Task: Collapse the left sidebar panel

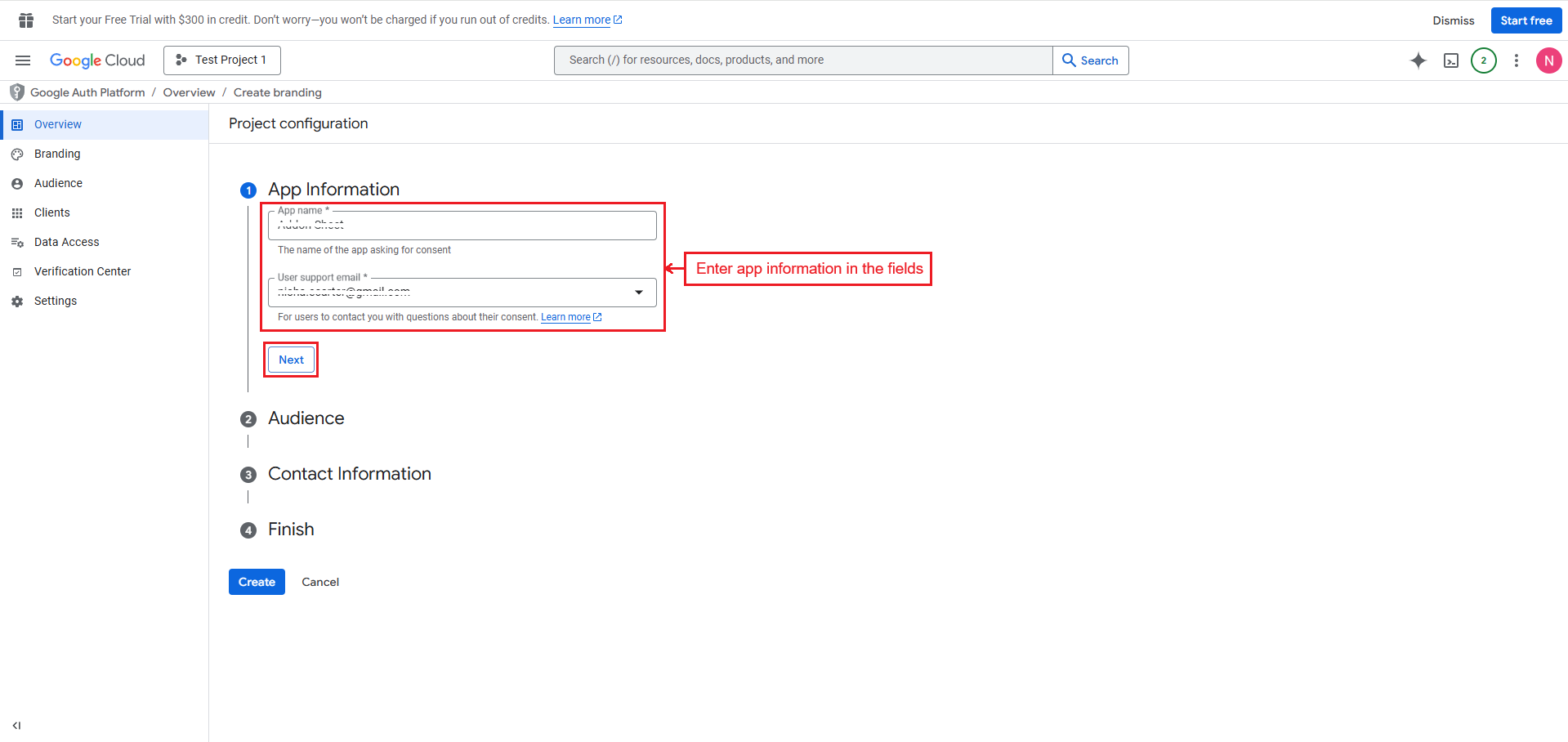Action: click(16, 725)
